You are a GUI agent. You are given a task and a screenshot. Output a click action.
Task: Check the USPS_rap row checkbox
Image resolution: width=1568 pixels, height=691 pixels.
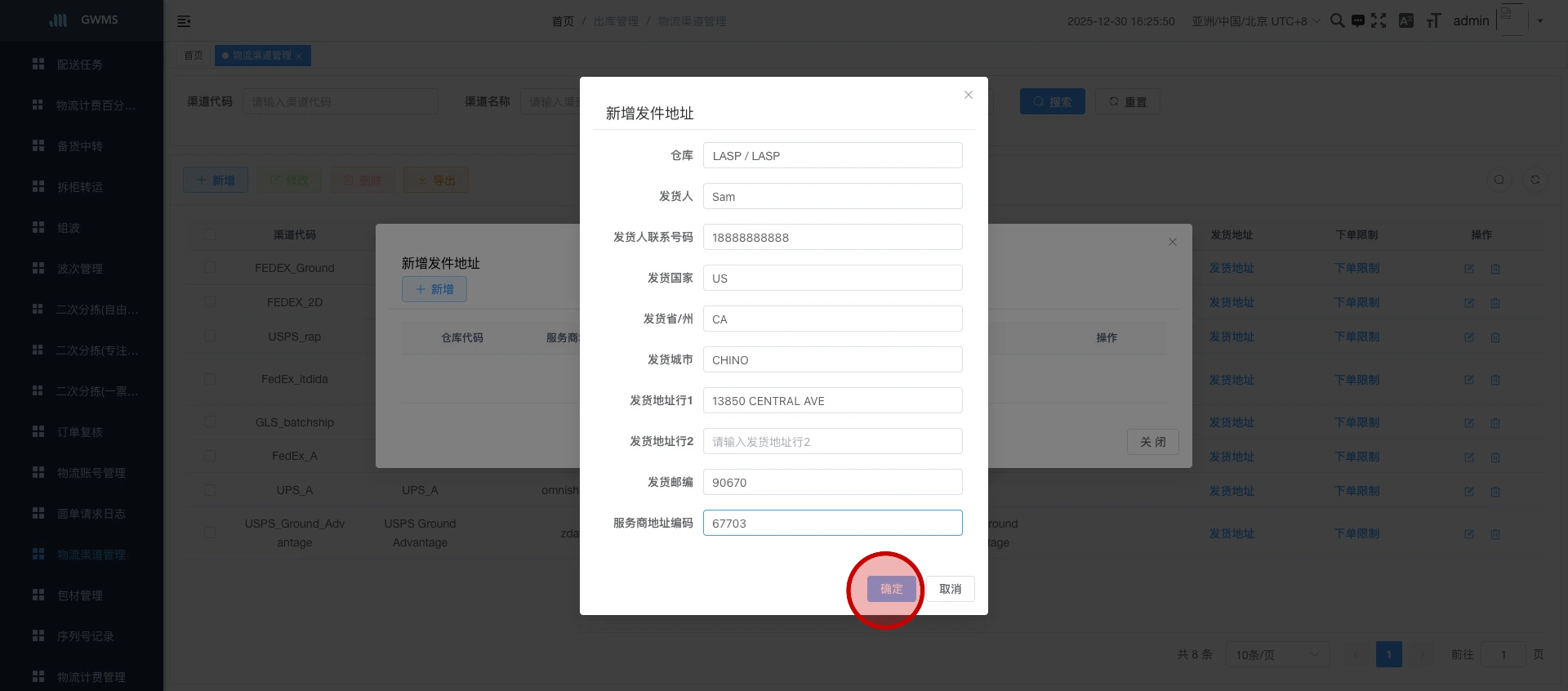210,337
